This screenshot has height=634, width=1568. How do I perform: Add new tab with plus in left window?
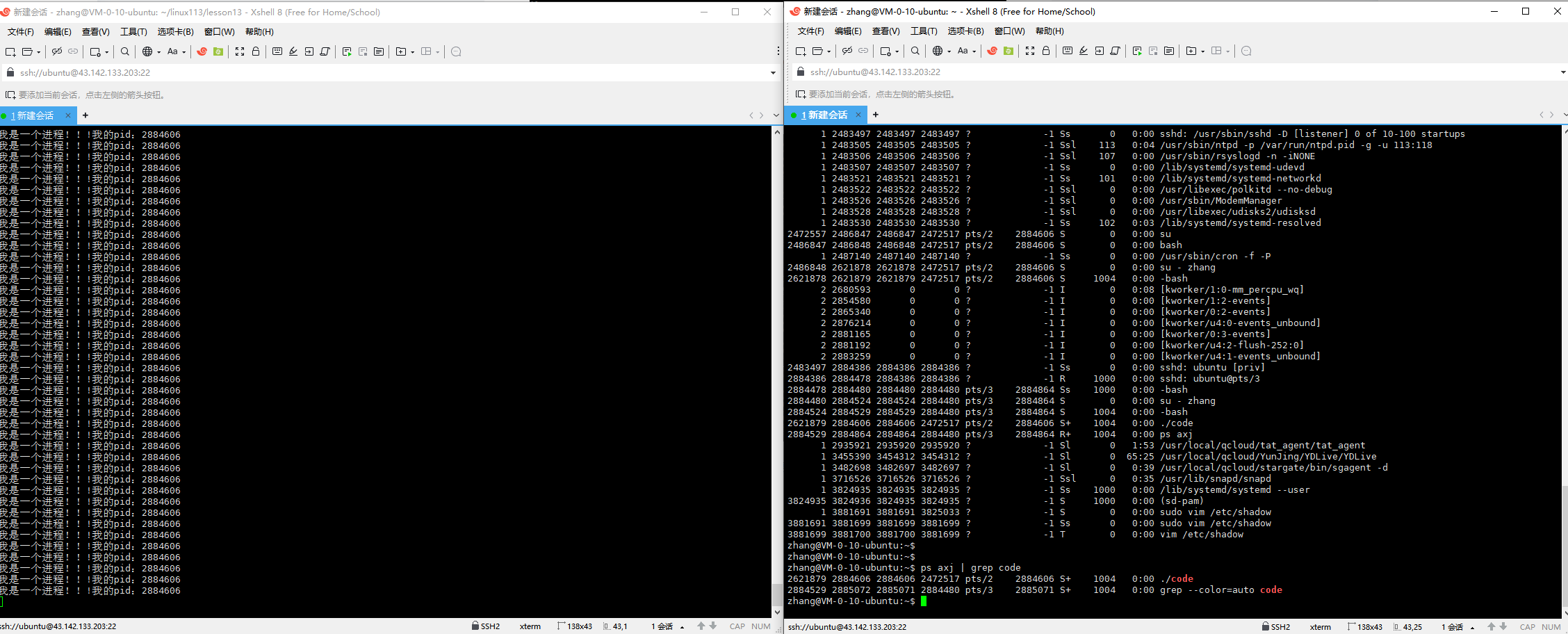(x=85, y=115)
